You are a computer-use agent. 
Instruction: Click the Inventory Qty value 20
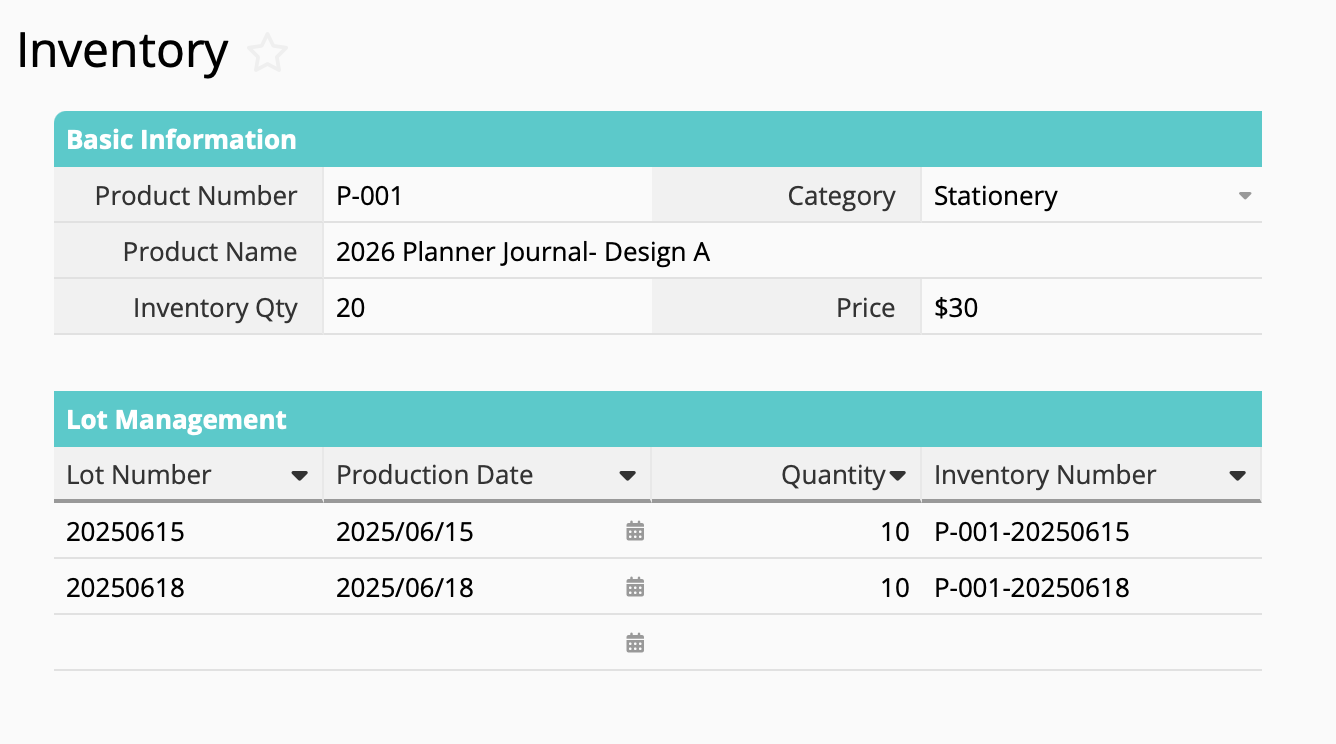click(486, 308)
